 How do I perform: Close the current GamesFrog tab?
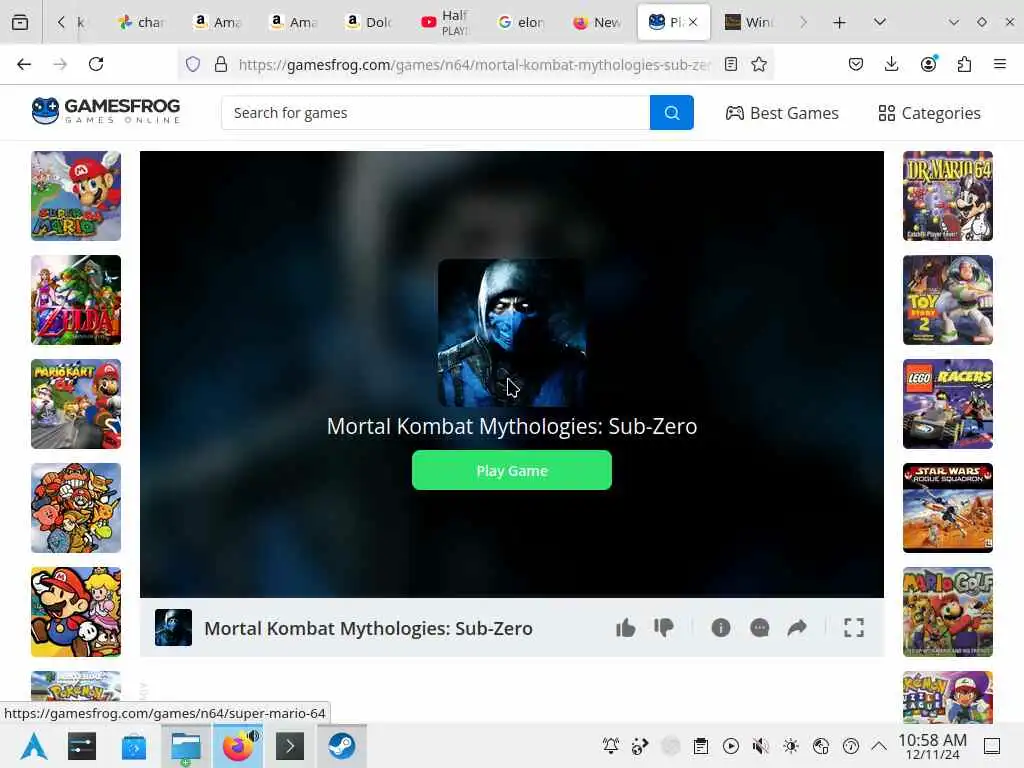(693, 22)
